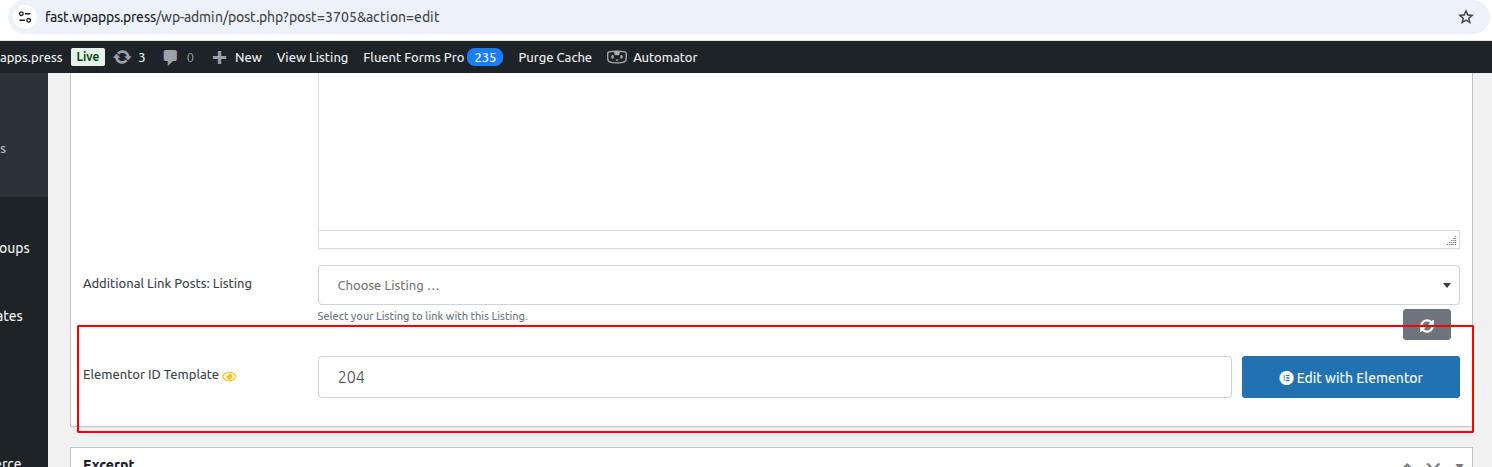Click the Automator robot icon
Image resolution: width=1492 pixels, height=467 pixels.
pyautogui.click(x=617, y=57)
